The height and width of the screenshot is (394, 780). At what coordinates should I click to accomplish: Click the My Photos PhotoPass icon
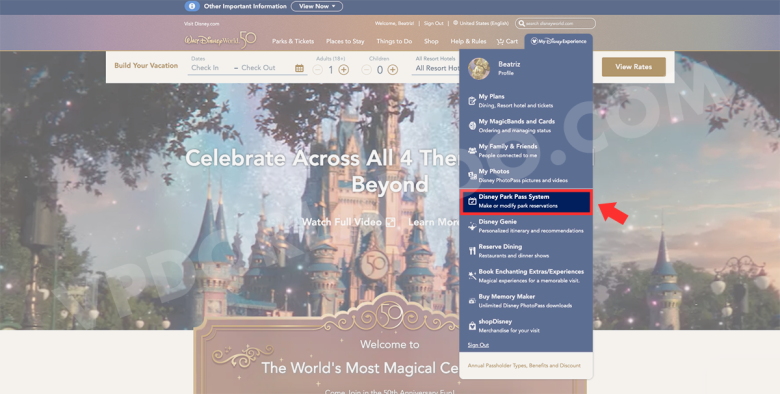click(472, 176)
